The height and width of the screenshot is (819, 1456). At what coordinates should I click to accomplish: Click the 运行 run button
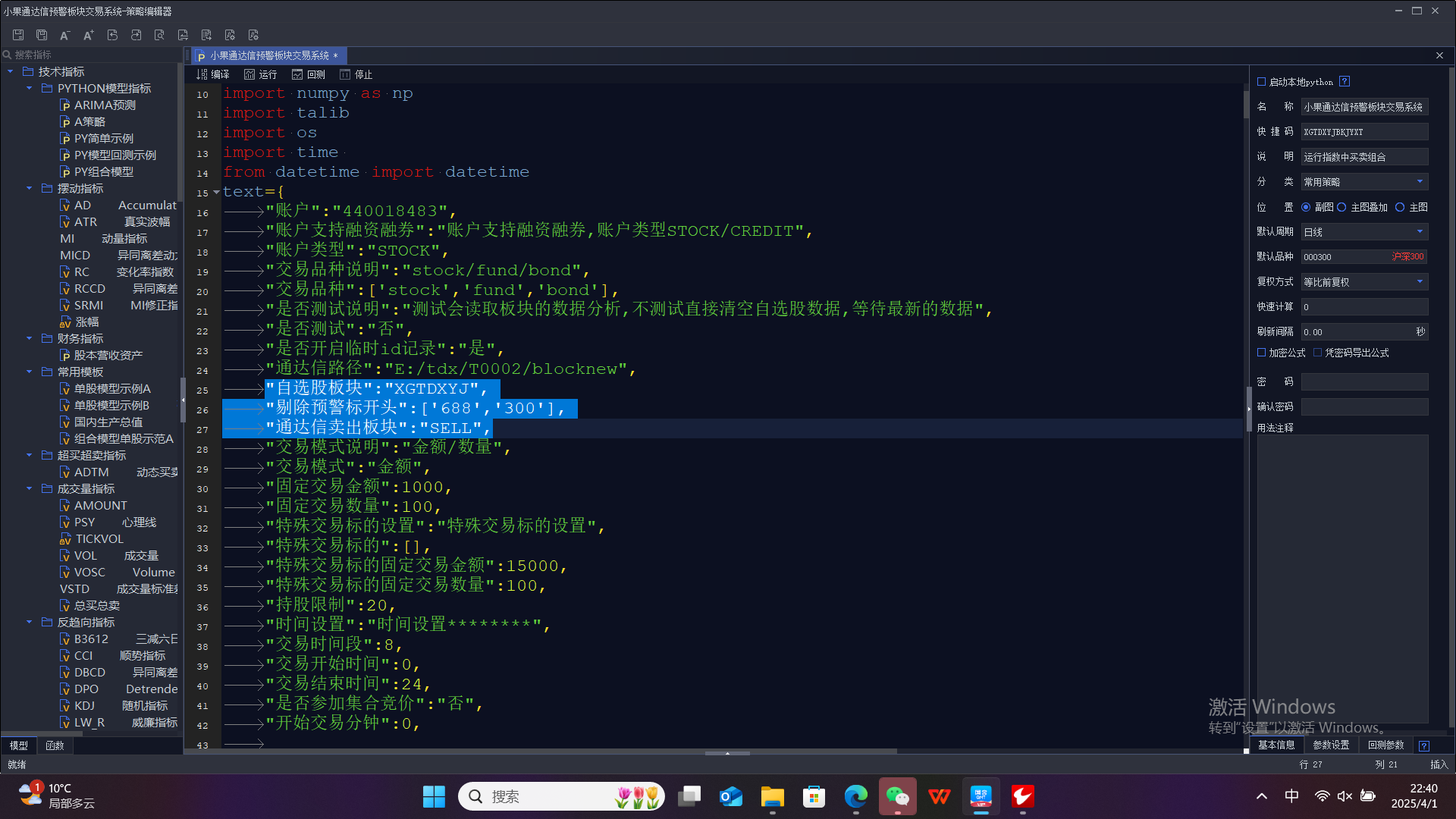260,74
